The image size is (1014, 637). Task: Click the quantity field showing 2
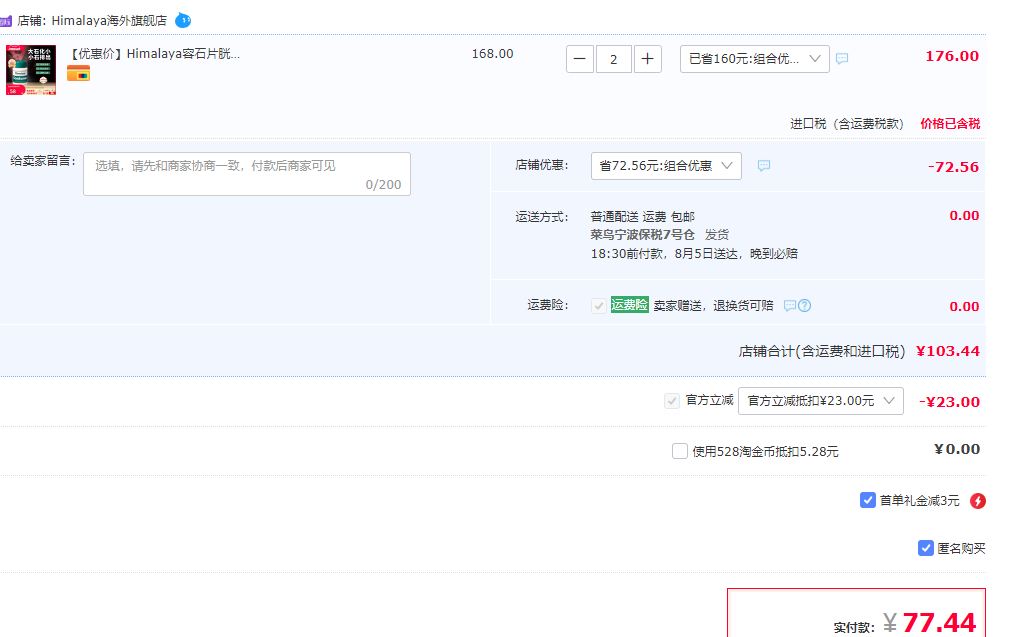coord(614,59)
